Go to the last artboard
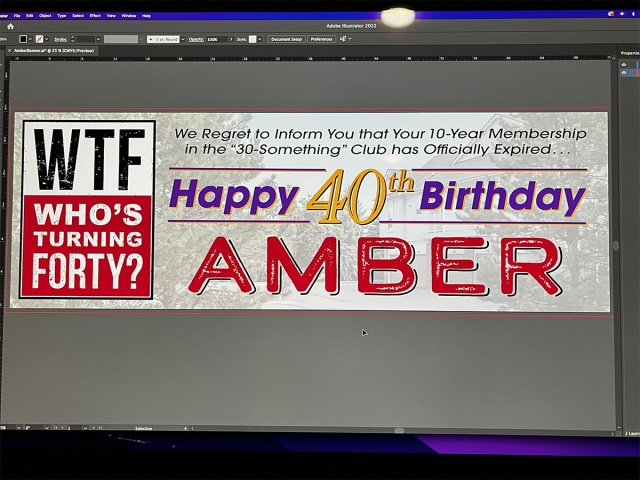Viewport: 640px width, 480px height. 100,428
